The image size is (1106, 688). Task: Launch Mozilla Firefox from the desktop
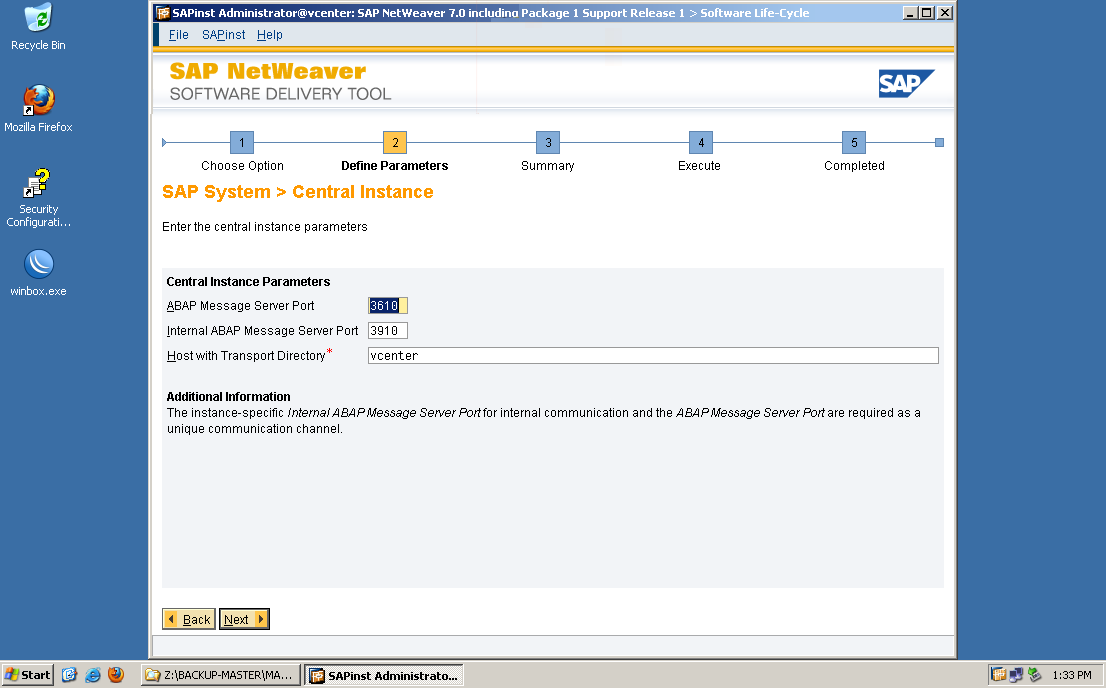click(x=38, y=109)
